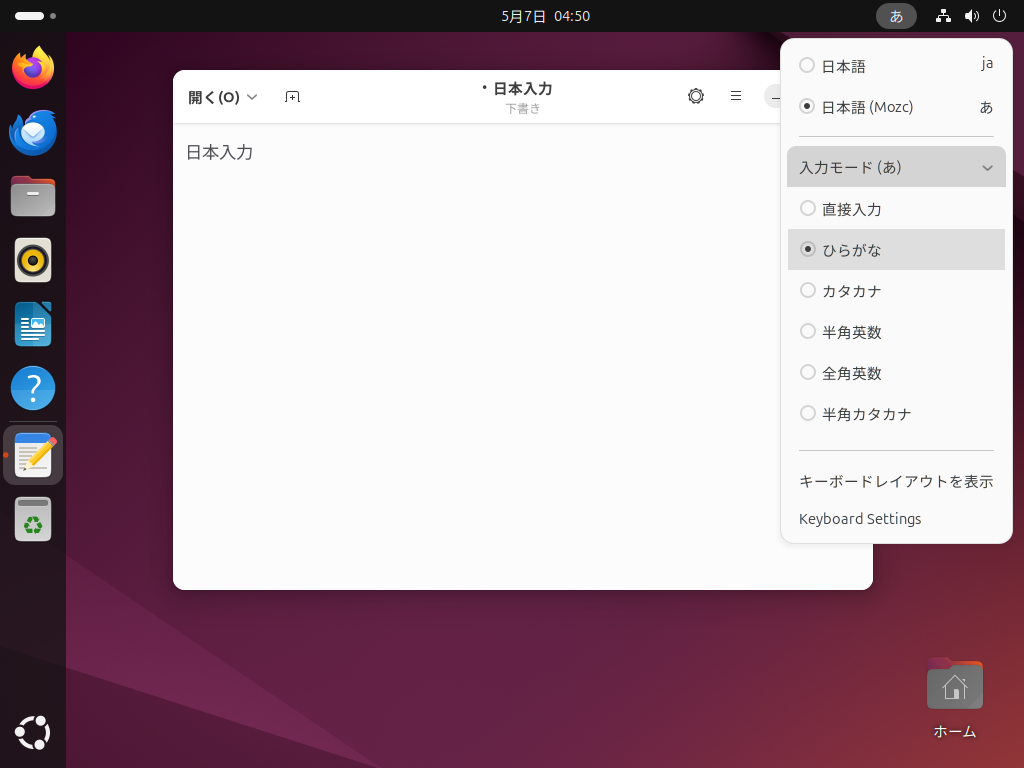Open the text editor view settings gear
Viewport: 1024px width, 768px height.
point(696,96)
